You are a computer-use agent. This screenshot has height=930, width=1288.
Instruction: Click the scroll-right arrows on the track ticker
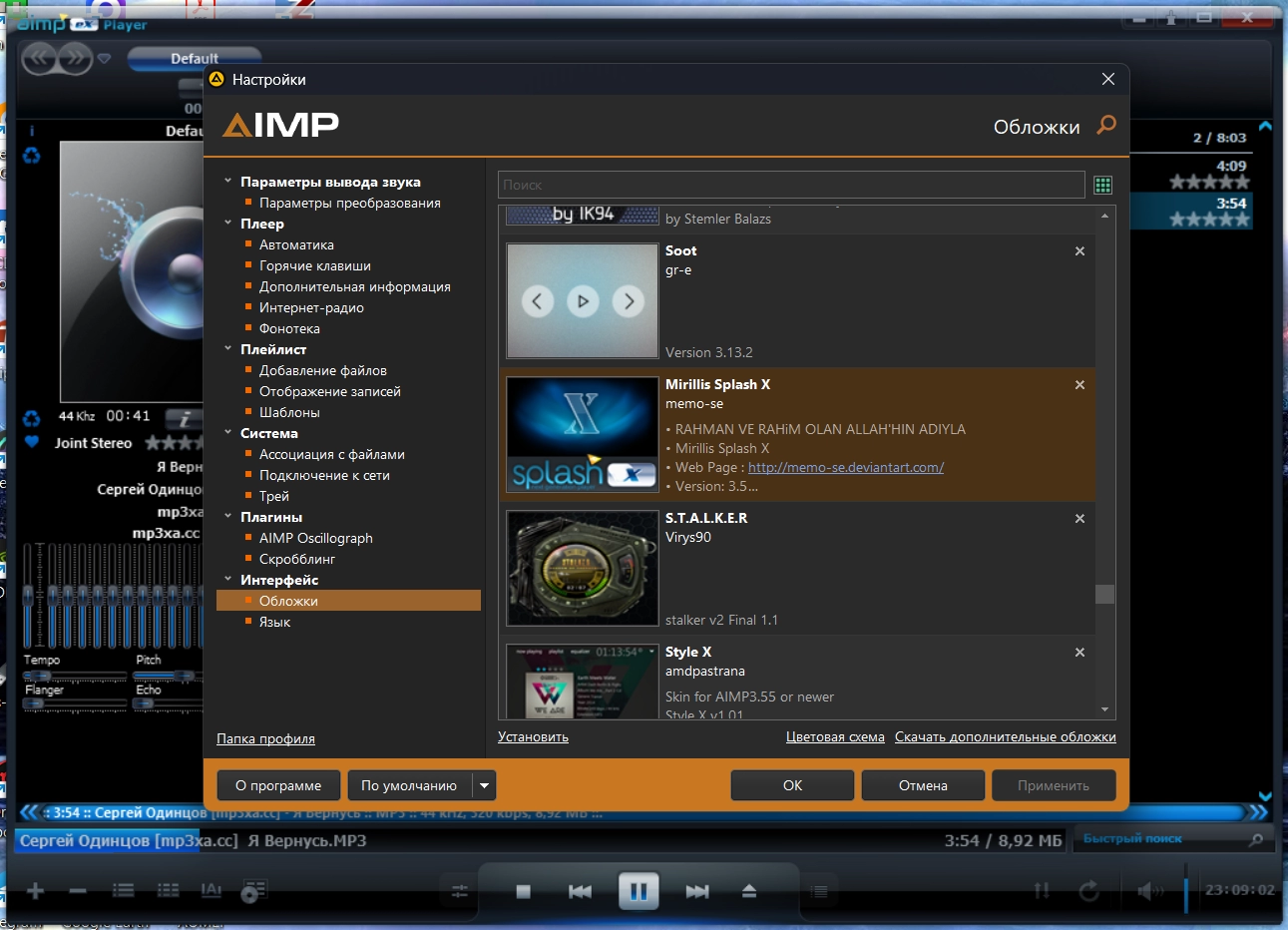coord(1259,812)
